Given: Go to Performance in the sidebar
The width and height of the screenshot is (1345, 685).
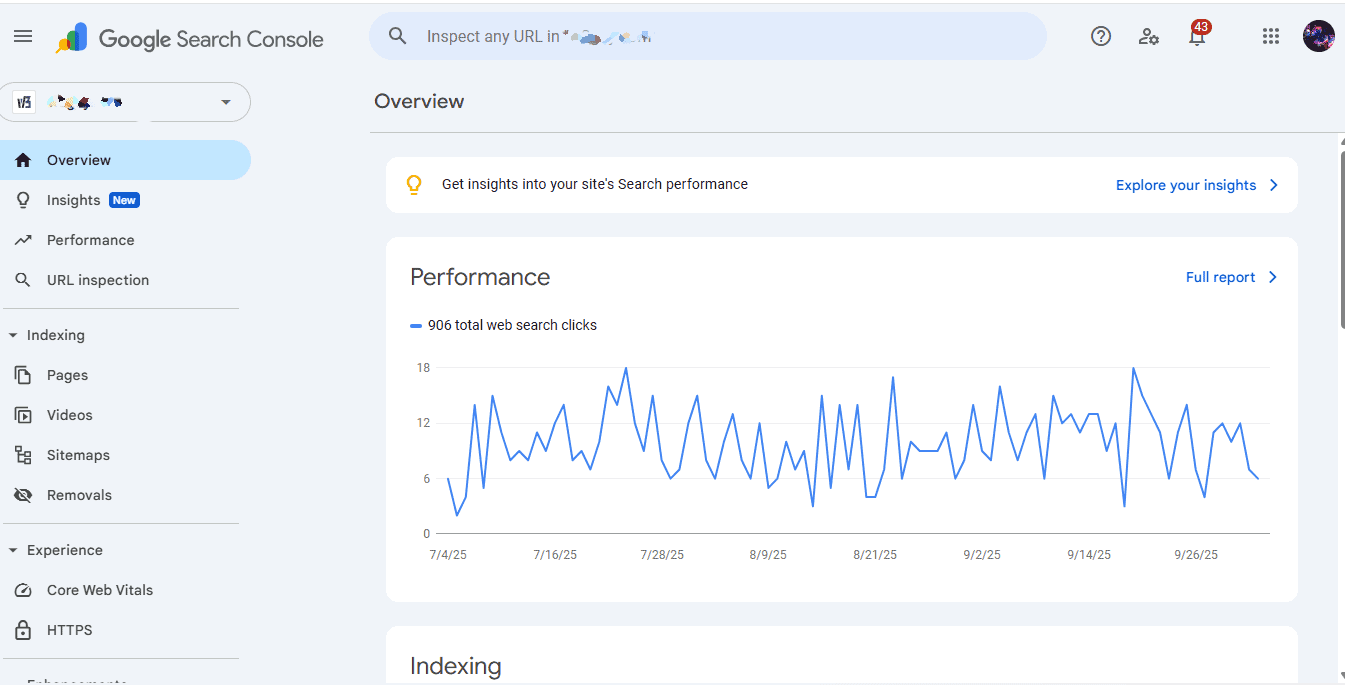Looking at the screenshot, I should click(90, 240).
